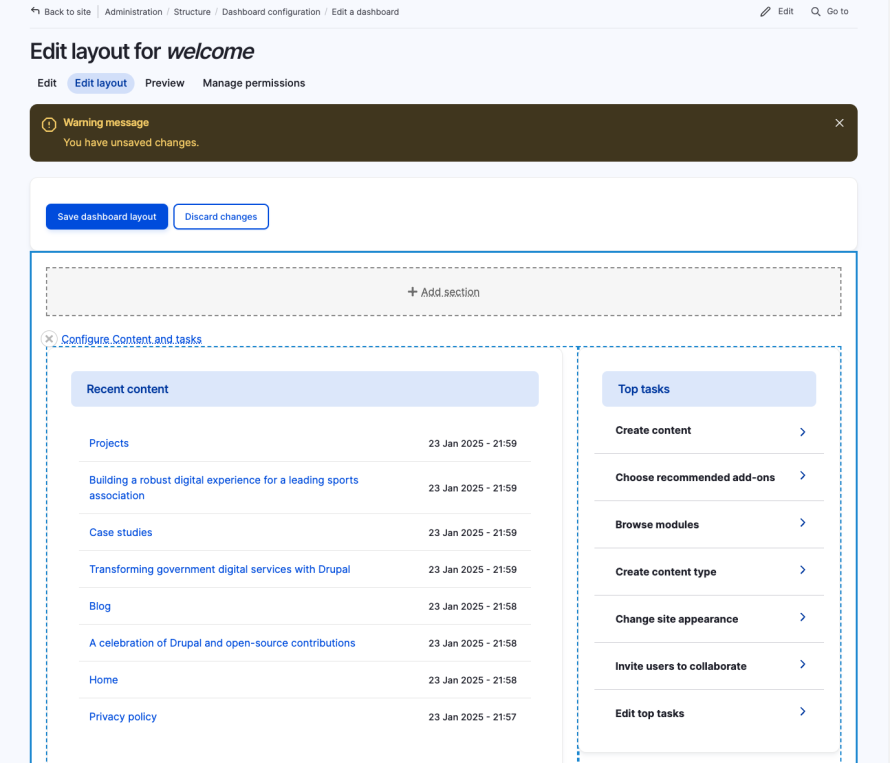
Task: Open Configure Content and tasks link
Action: (x=131, y=339)
